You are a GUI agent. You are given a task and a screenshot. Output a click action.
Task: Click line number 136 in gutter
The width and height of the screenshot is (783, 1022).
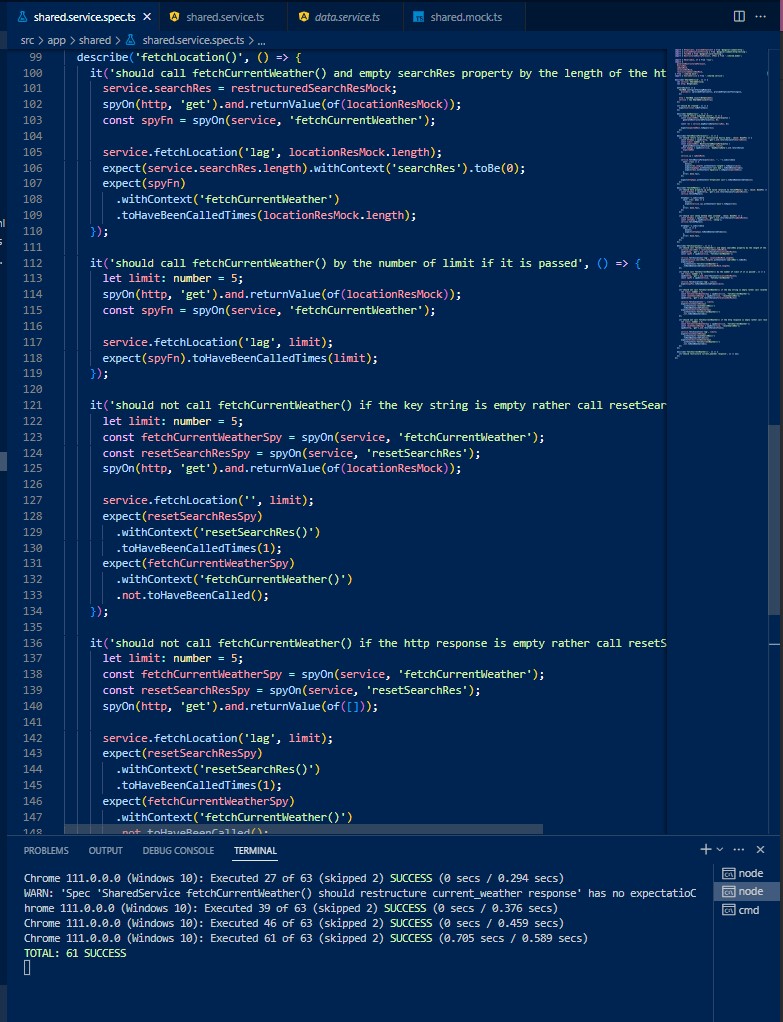33,643
